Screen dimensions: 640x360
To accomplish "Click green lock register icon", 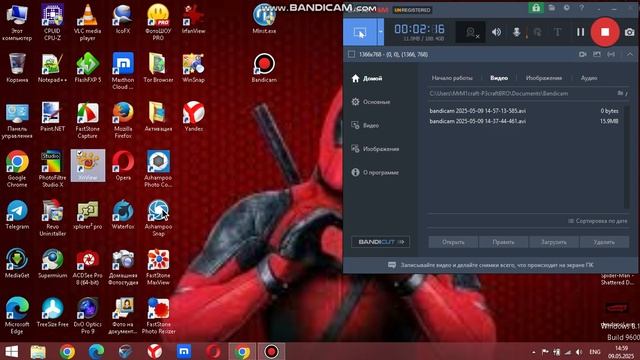I will pos(536,8).
